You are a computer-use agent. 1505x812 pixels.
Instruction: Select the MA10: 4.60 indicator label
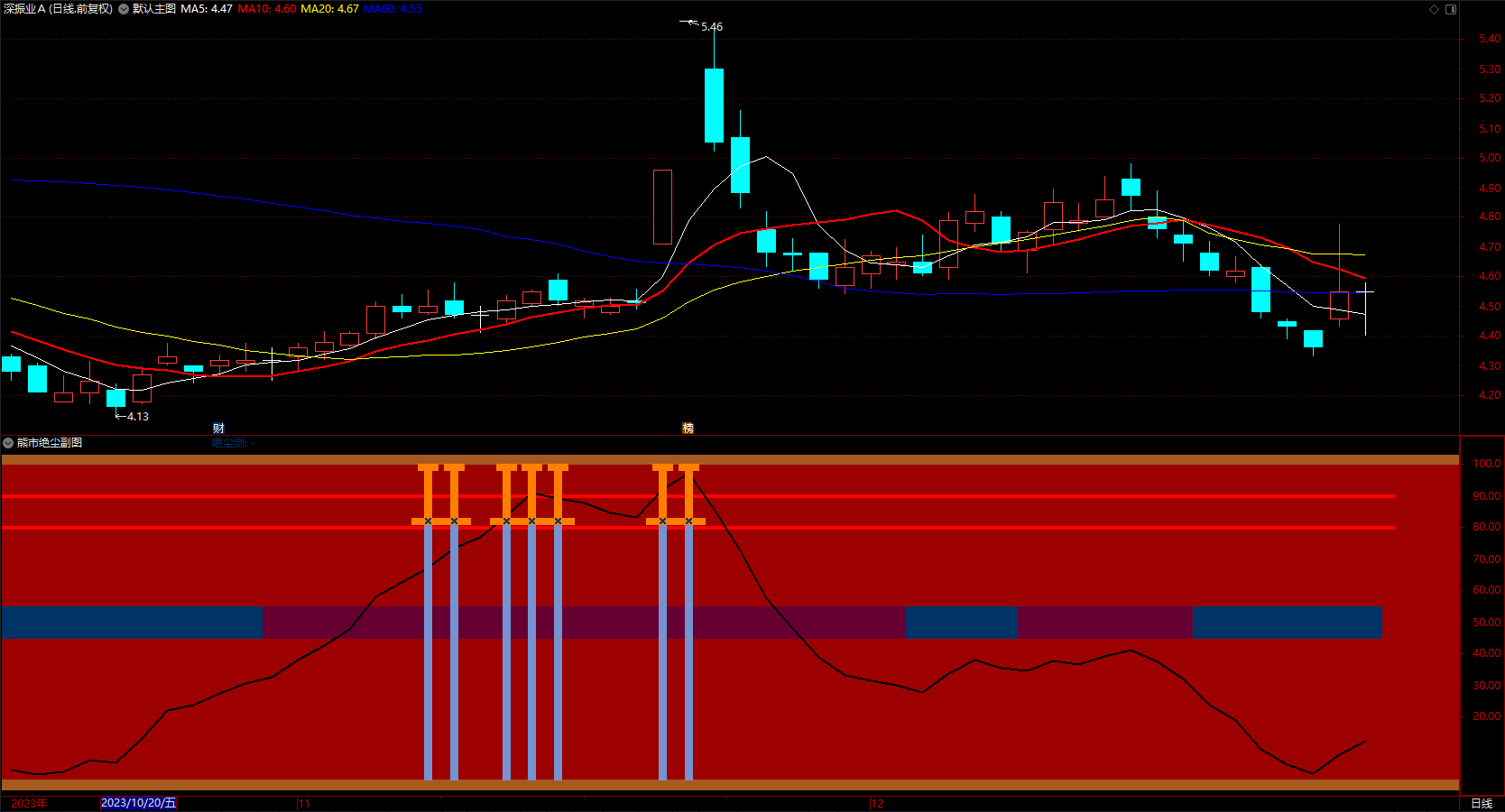point(267,9)
